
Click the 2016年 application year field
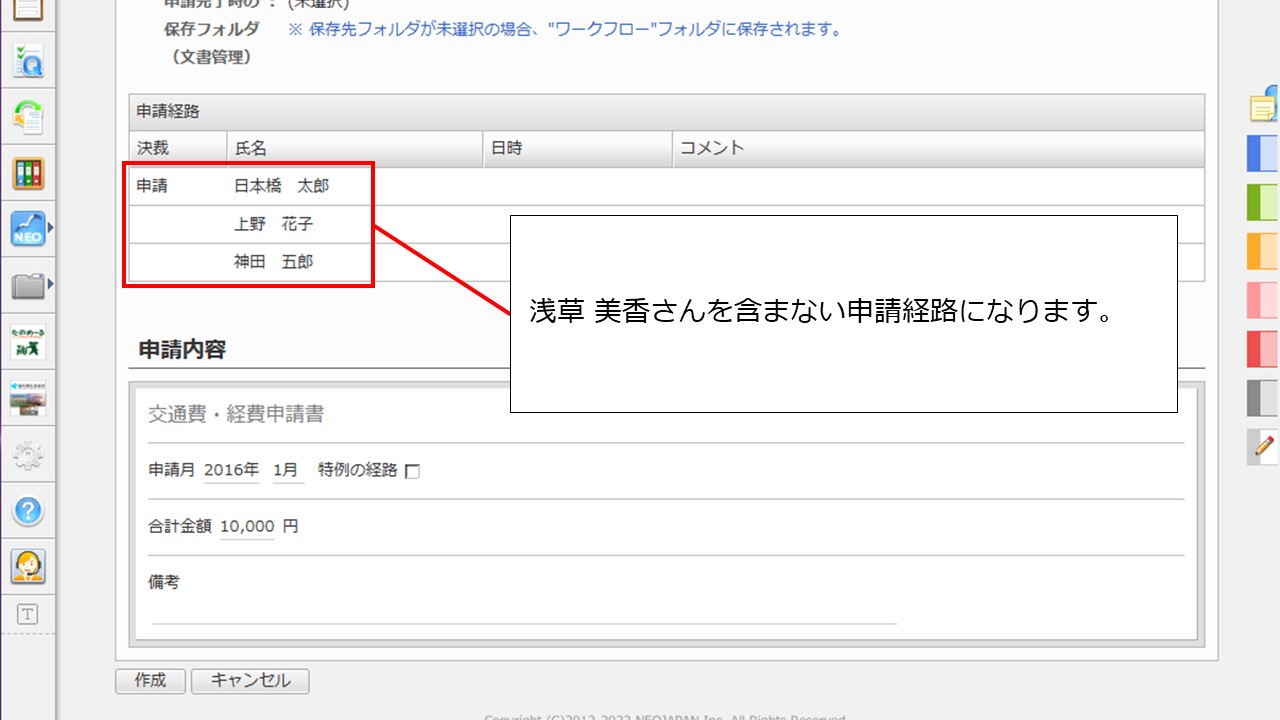[x=231, y=470]
